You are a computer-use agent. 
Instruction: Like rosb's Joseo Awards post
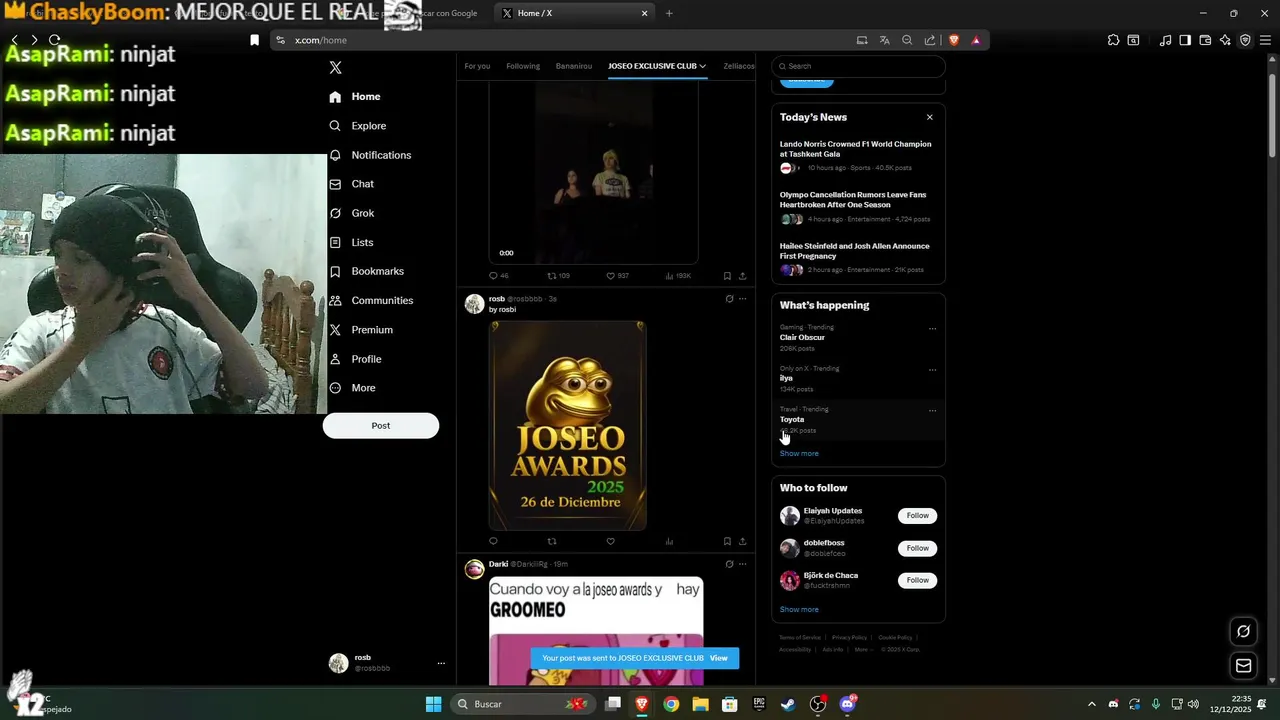pos(610,542)
